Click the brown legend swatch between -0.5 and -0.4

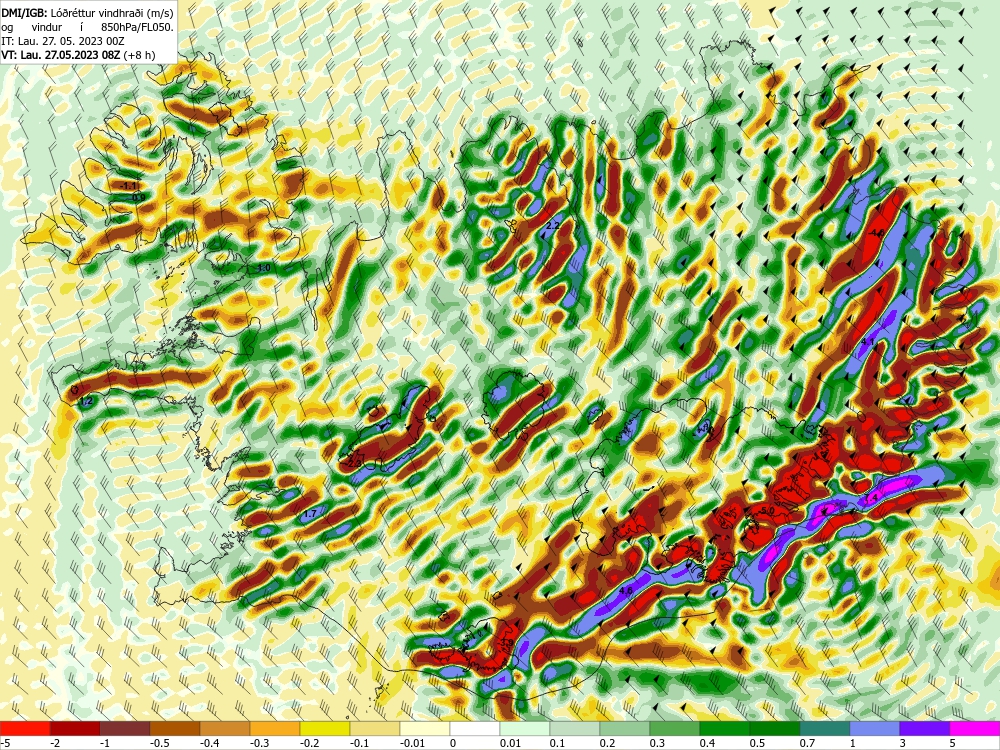[x=175, y=728]
